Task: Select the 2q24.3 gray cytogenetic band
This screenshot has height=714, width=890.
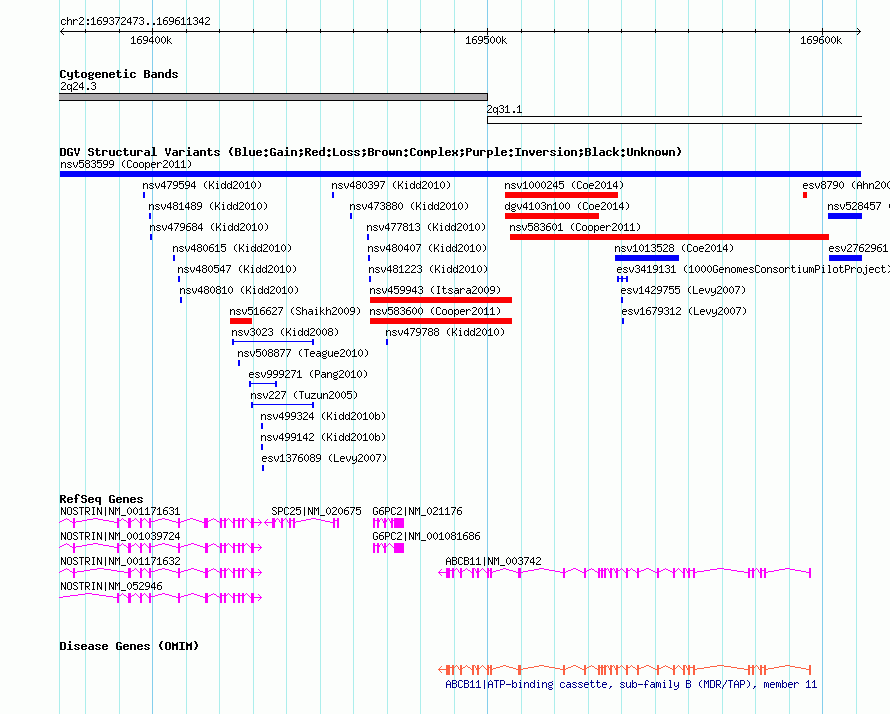Action: (x=273, y=97)
